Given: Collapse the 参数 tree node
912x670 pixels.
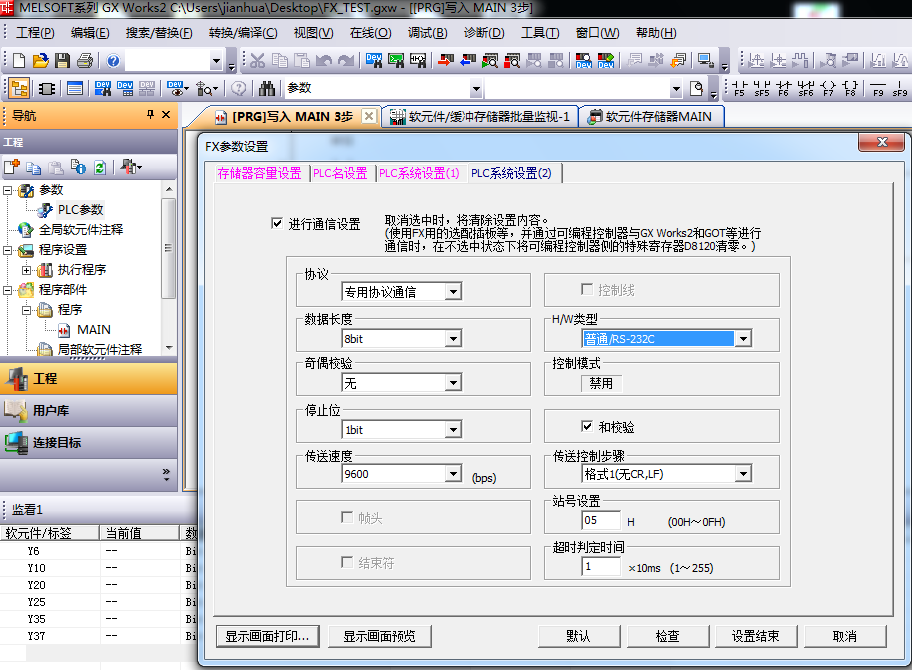Looking at the screenshot, I should [8, 190].
